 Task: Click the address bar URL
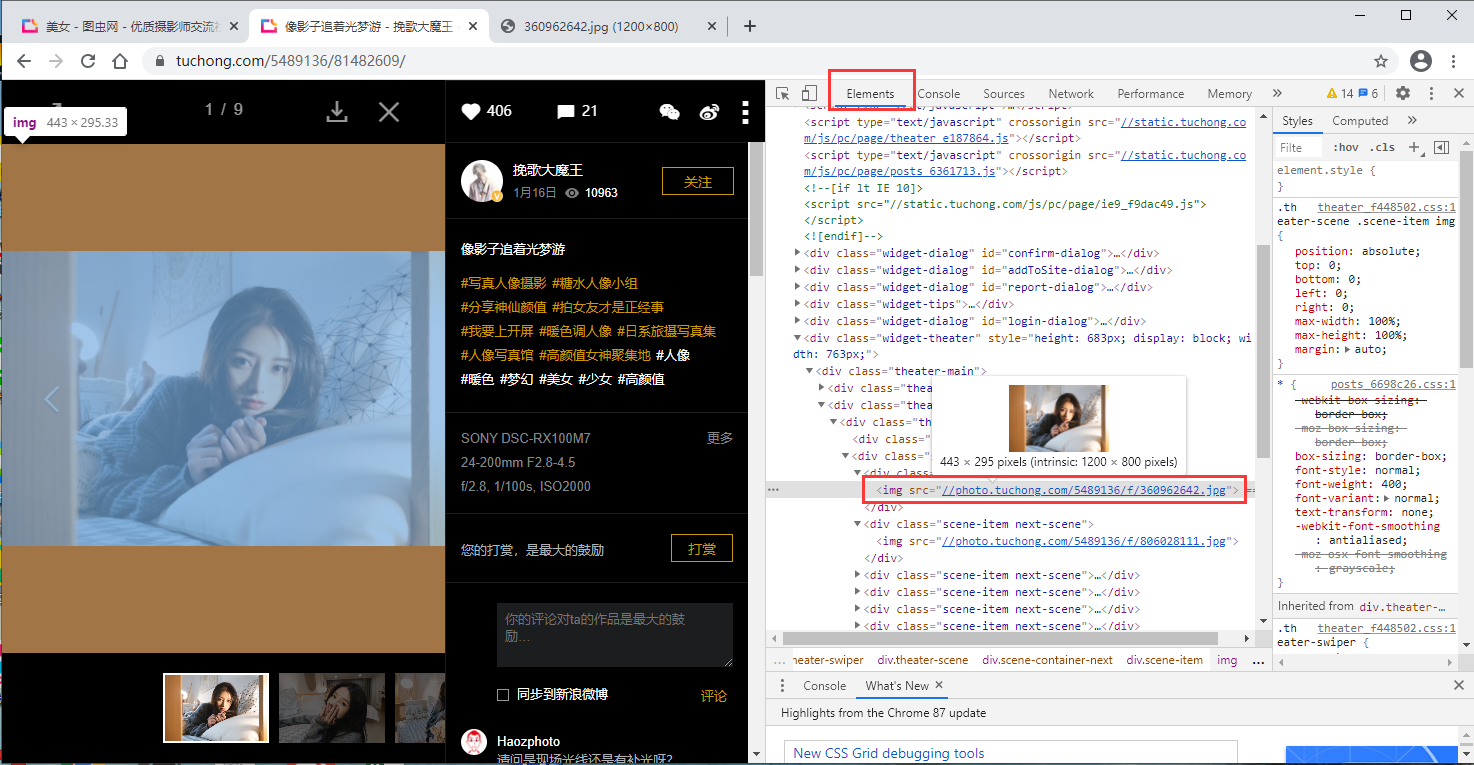pyautogui.click(x=291, y=61)
